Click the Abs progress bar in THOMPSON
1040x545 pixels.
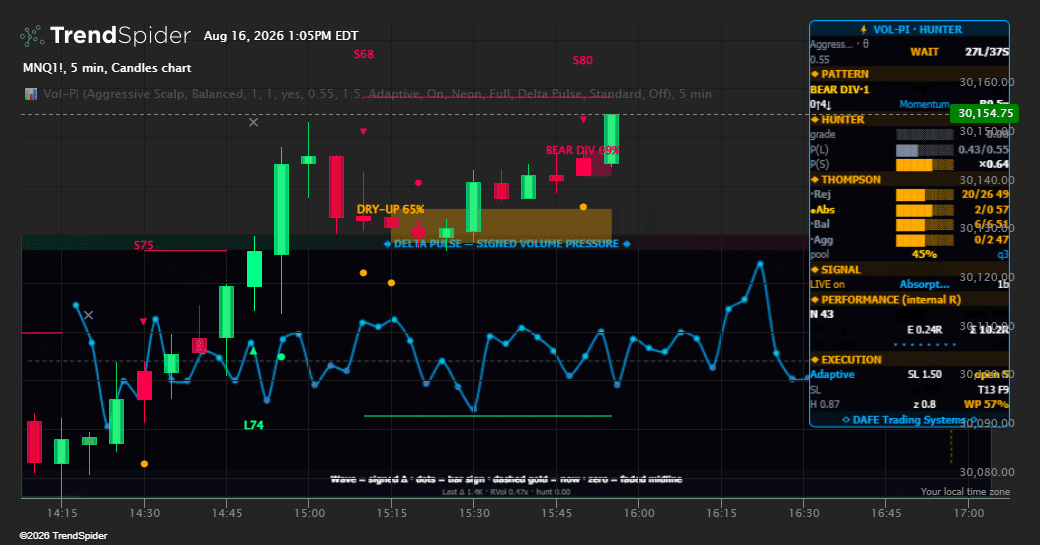click(925, 210)
